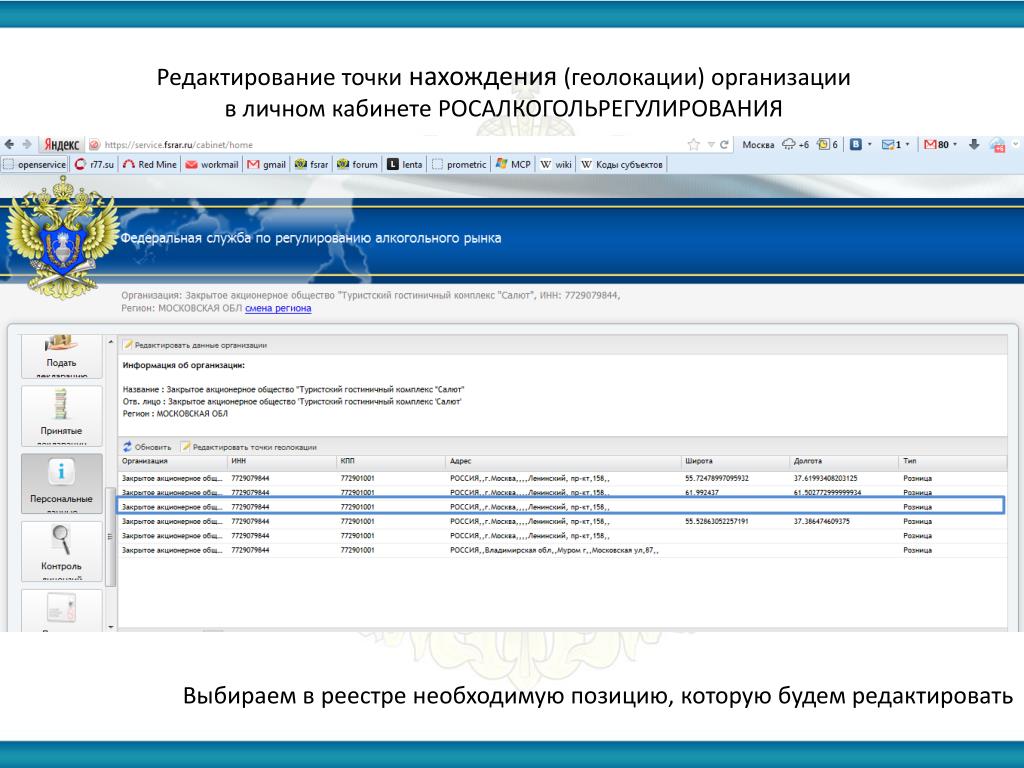Viewport: 1024px width, 768px height.
Task: Reload the page with the refresh icon
Action: pyautogui.click(x=724, y=144)
